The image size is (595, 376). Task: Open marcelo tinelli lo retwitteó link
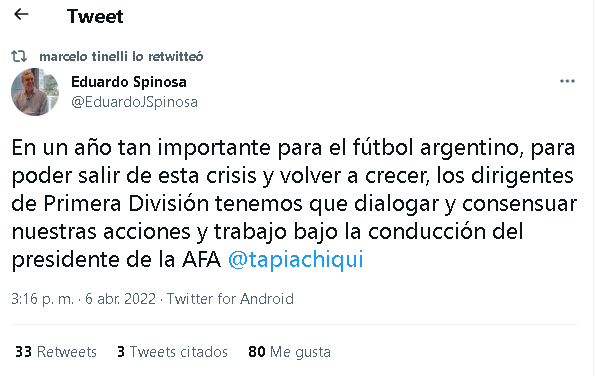(121, 57)
